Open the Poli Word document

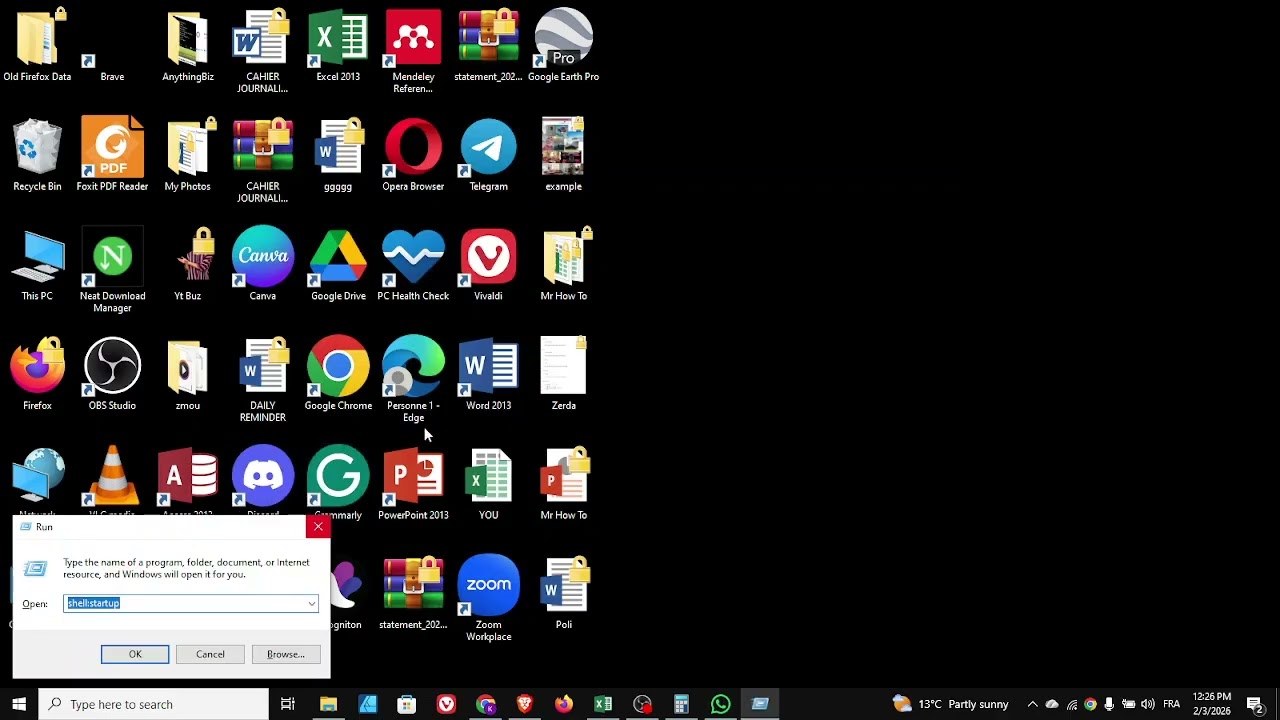[x=564, y=594]
